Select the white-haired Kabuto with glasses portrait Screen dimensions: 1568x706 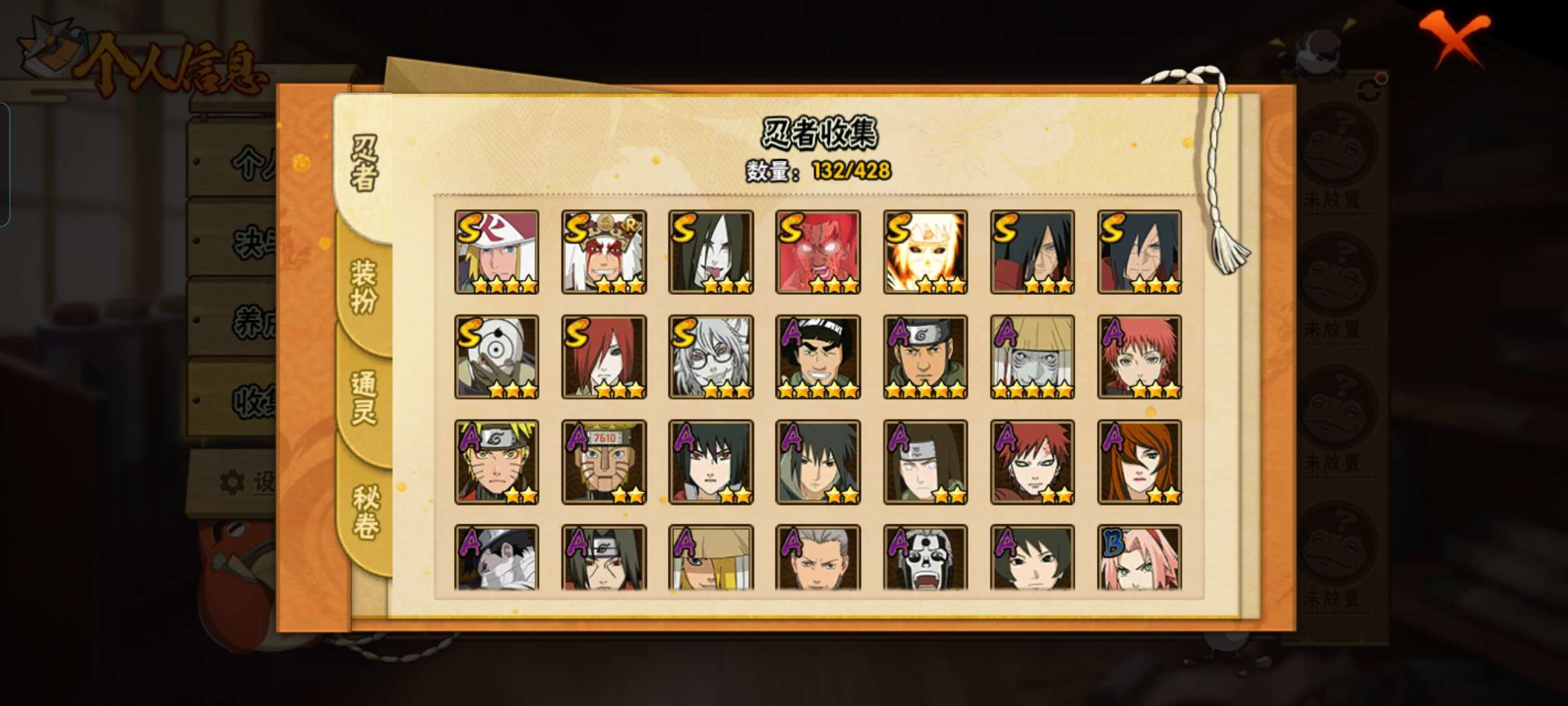coord(711,357)
